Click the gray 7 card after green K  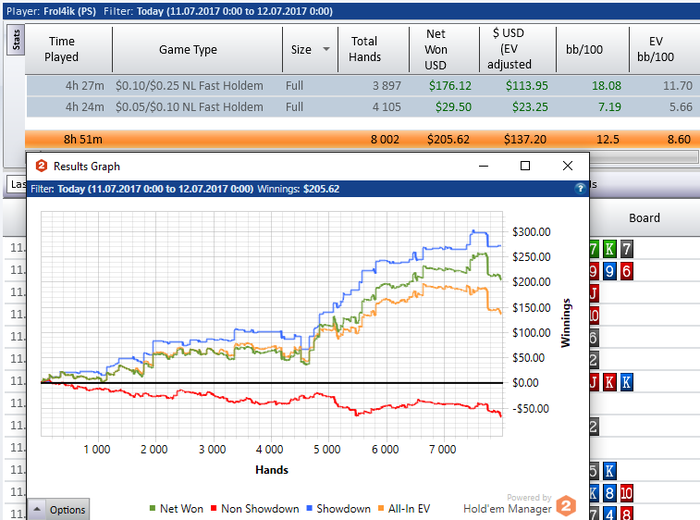[x=626, y=249]
